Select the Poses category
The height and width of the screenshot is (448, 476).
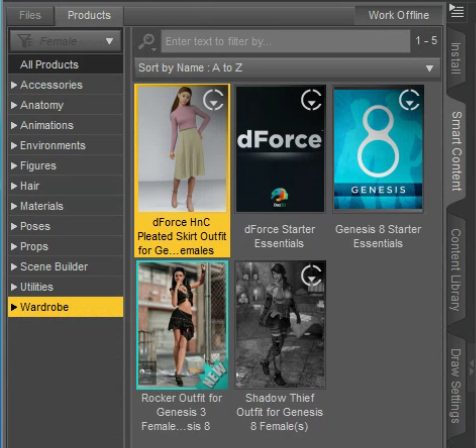65,227
